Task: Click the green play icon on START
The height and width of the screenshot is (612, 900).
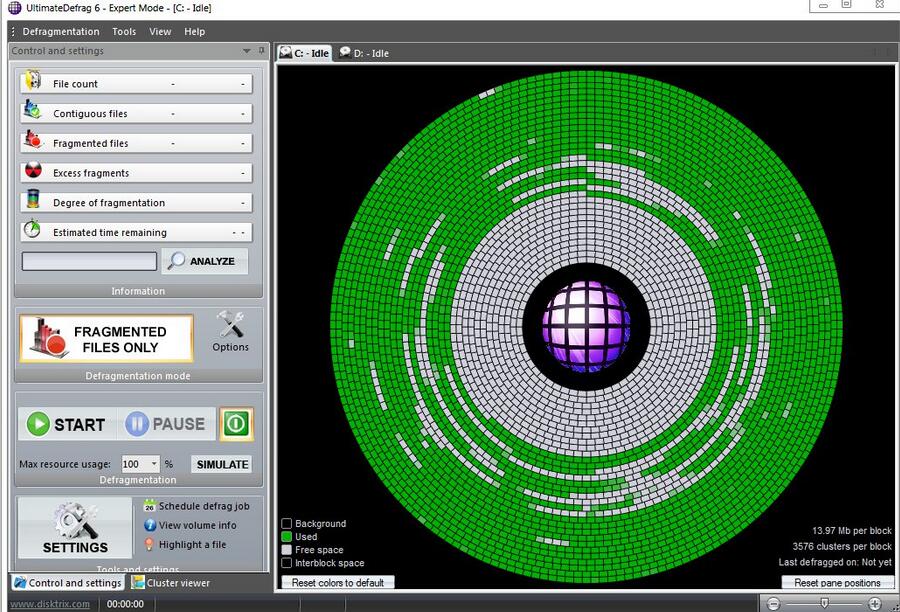Action: (x=38, y=424)
